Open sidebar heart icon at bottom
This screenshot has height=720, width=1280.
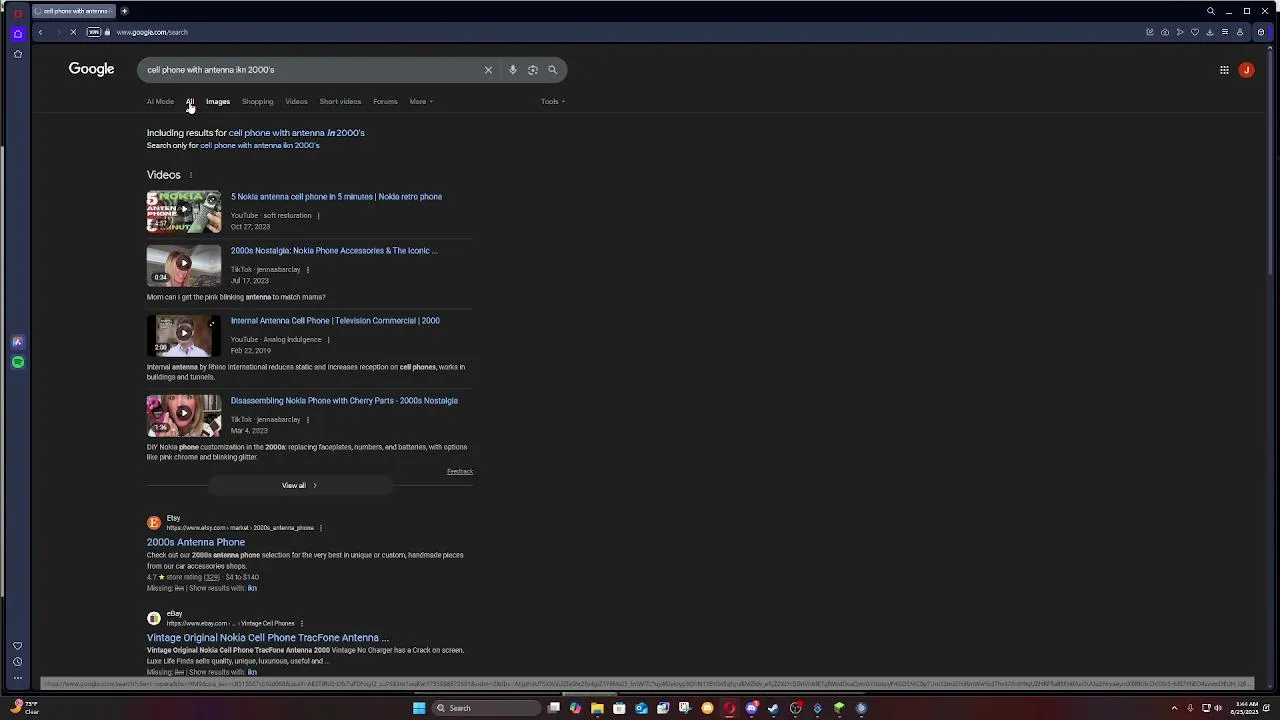17,646
